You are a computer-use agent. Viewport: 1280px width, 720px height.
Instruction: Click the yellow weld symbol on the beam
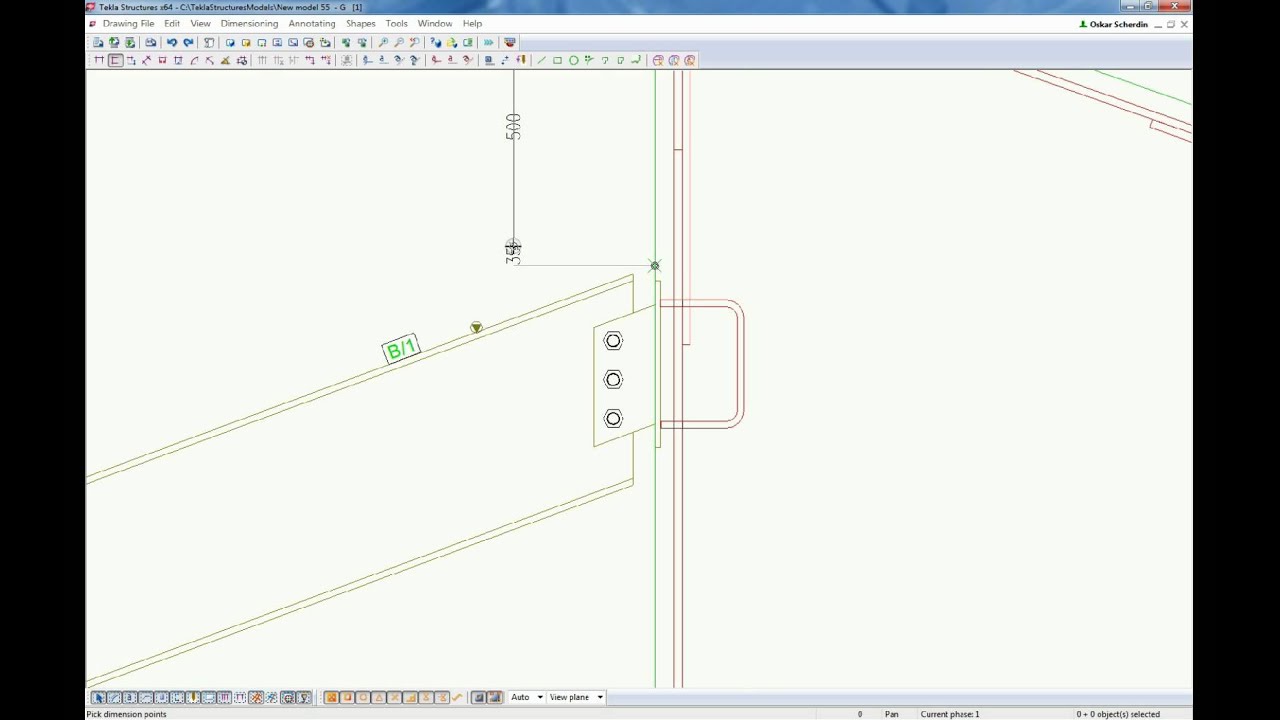click(476, 327)
